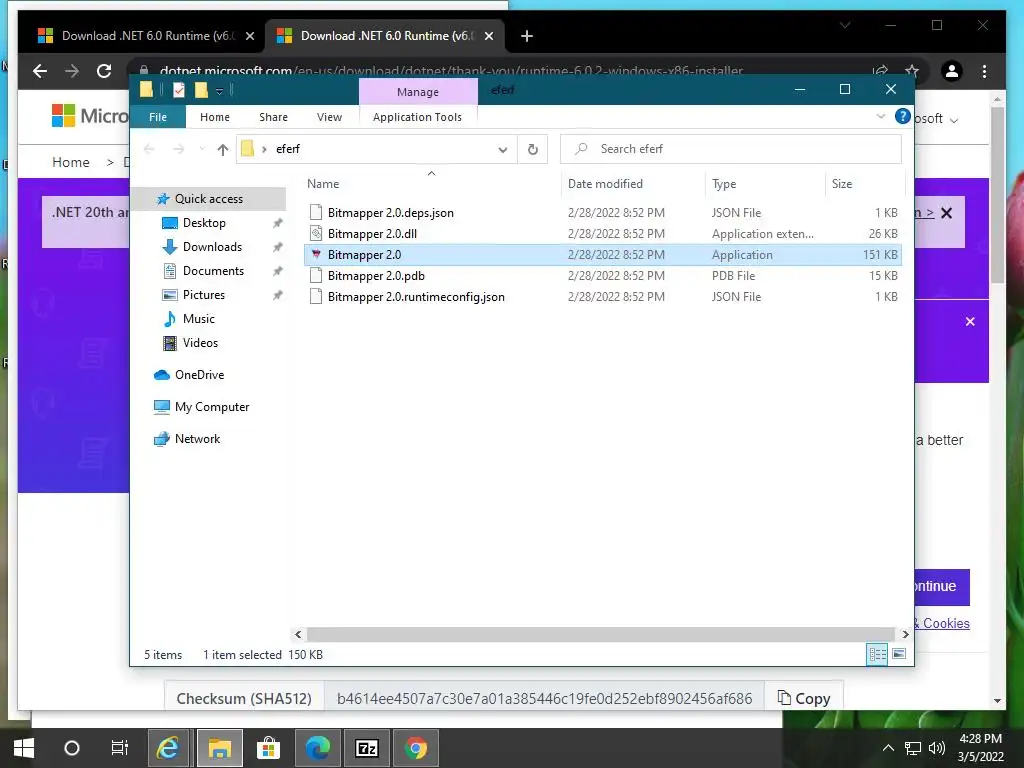Click the Bitmapper 2.0.dll file icon
The width and height of the screenshot is (1024, 768).
tap(316, 234)
